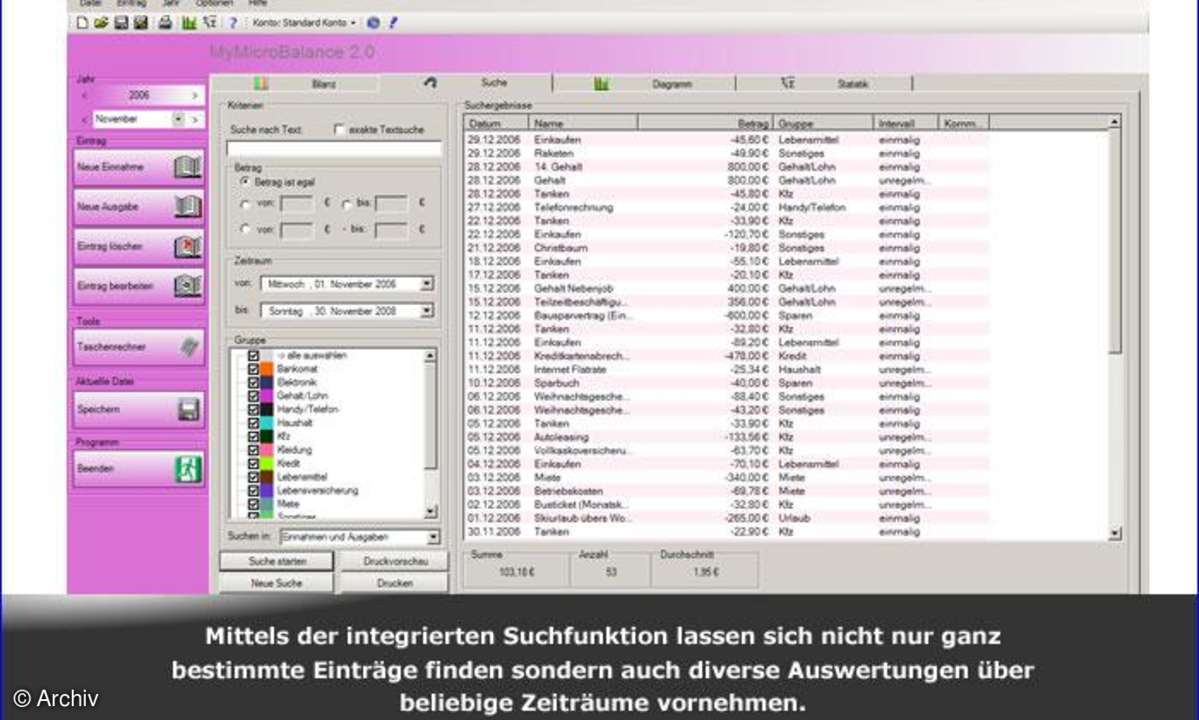Select the Internet Flatrate entry in the results
Screen dimensions: 1199x720
pos(726,370)
